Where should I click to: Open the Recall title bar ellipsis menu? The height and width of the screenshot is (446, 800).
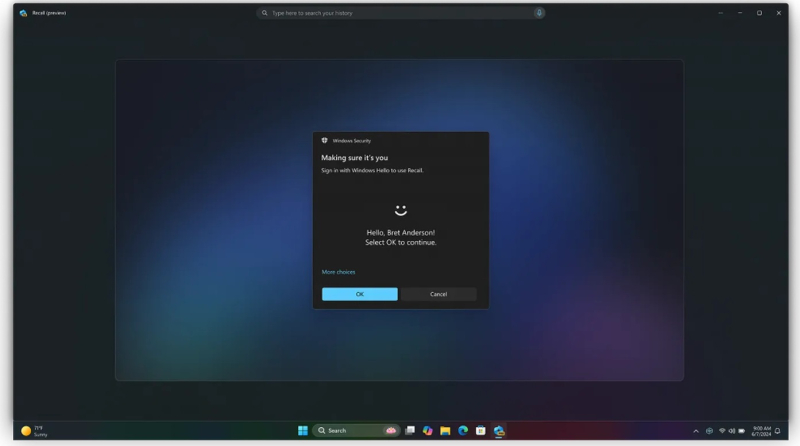tap(721, 13)
